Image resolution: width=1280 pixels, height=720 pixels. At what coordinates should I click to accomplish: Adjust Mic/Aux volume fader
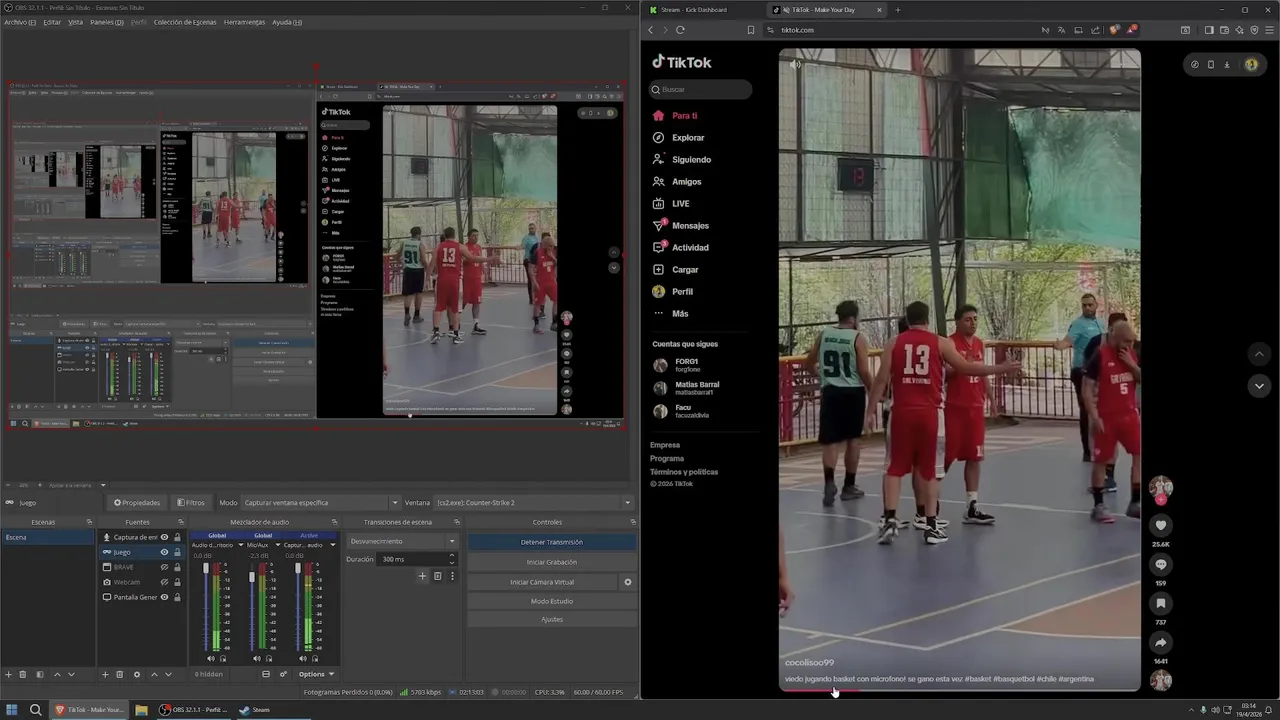(252, 576)
